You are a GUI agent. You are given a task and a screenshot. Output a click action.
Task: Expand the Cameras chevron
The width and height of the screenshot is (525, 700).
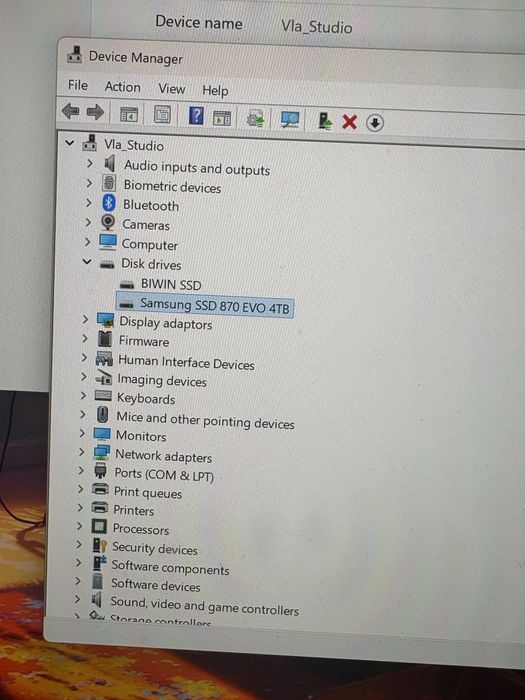[x=88, y=222]
